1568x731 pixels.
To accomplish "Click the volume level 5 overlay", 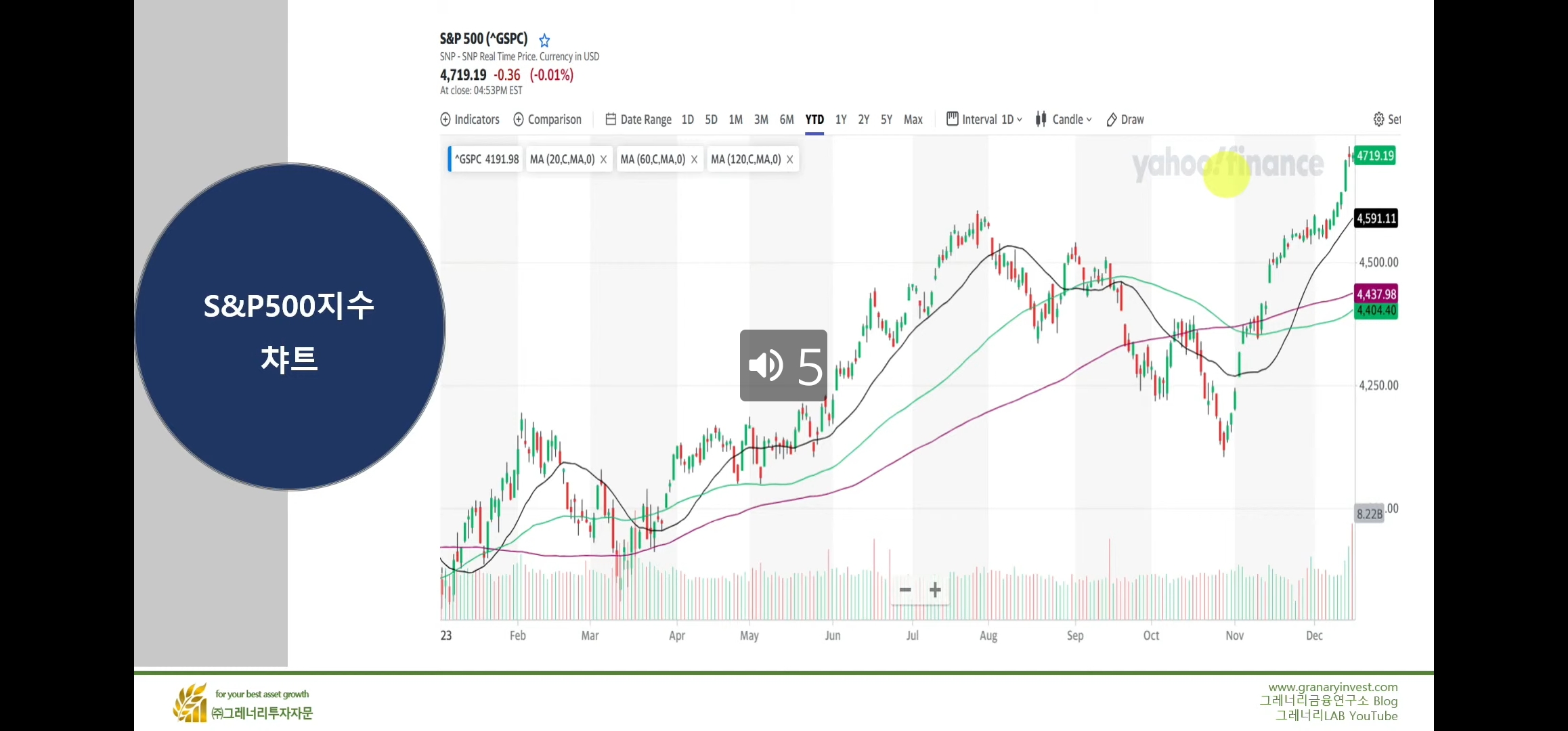I will 783,365.
